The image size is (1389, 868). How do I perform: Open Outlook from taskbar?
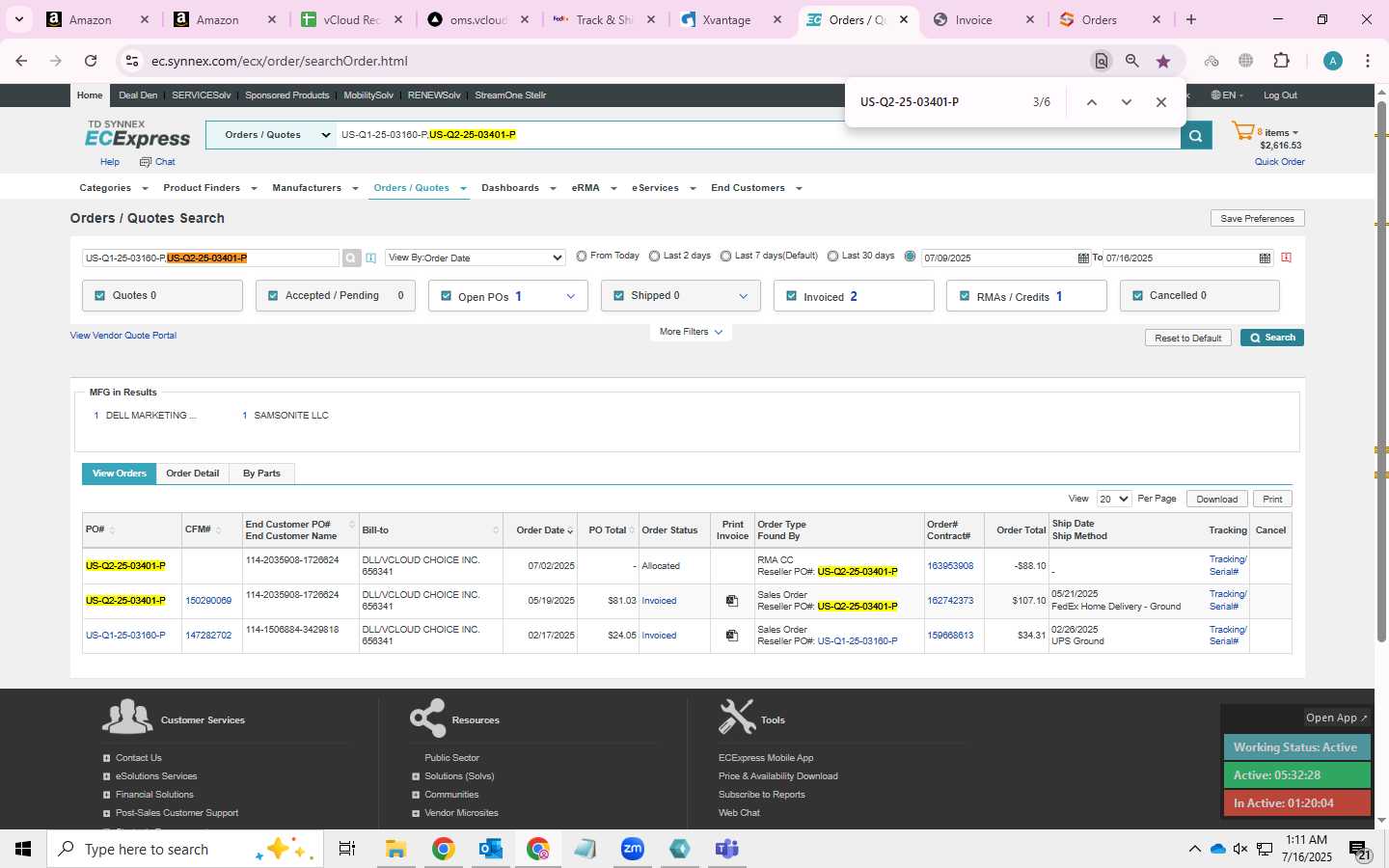point(491,849)
